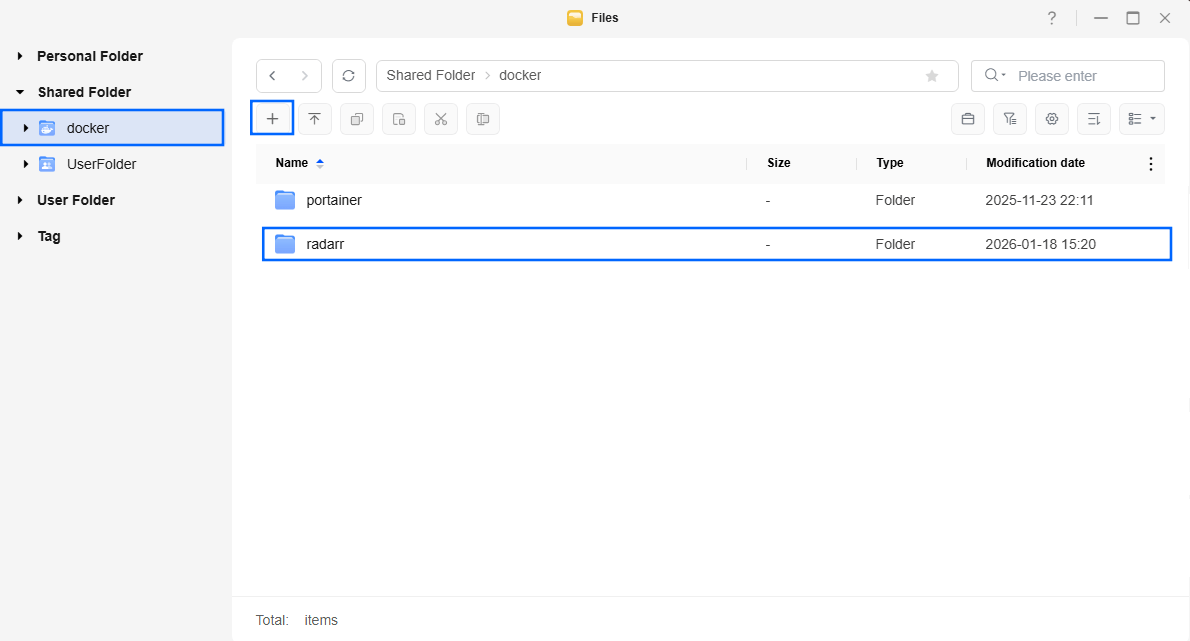Click Shared Folder in breadcrumb path
The width and height of the screenshot is (1190, 641).
point(431,76)
